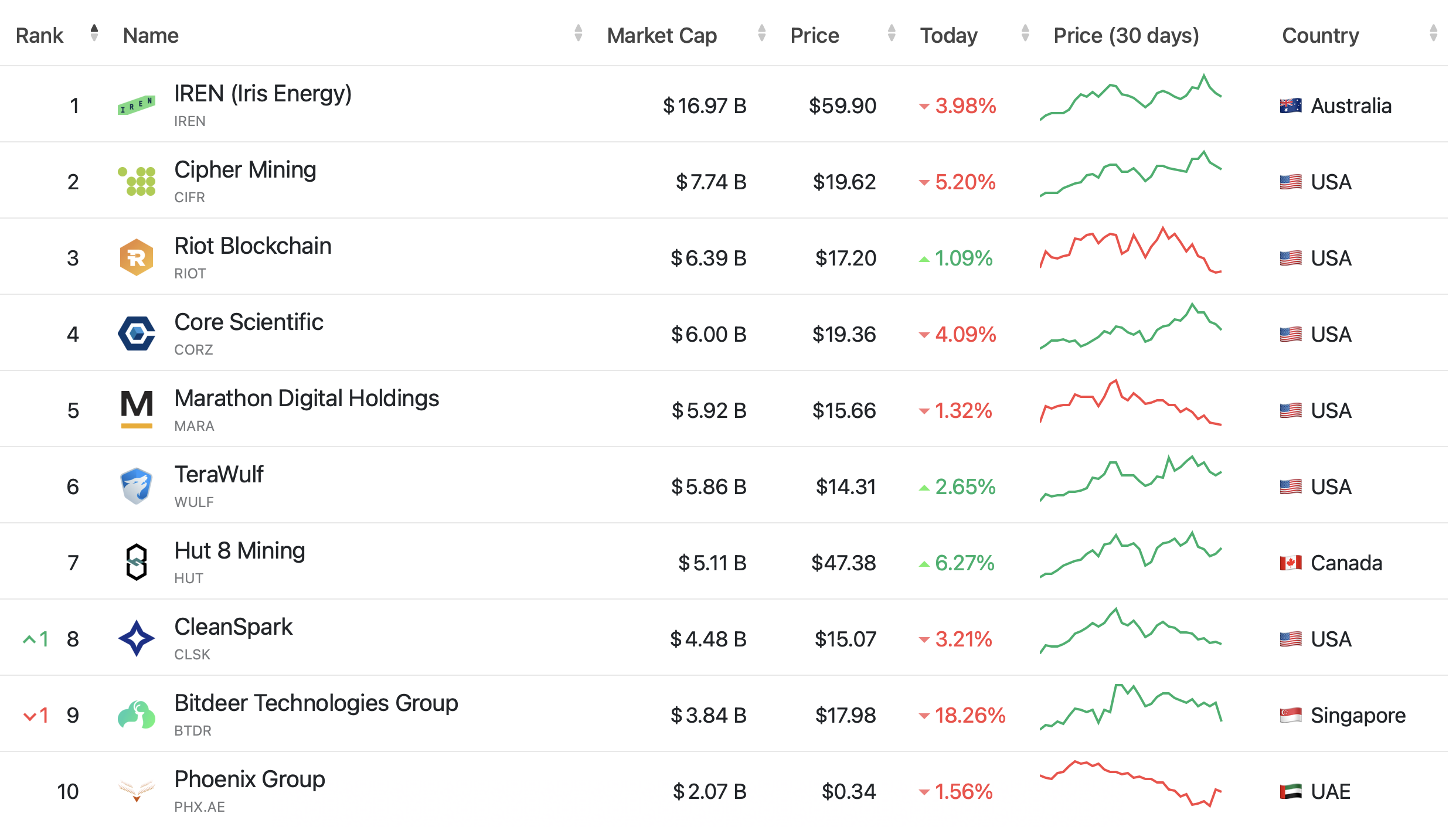Click the Riot Blockchain orange hexagon logo

tap(137, 257)
